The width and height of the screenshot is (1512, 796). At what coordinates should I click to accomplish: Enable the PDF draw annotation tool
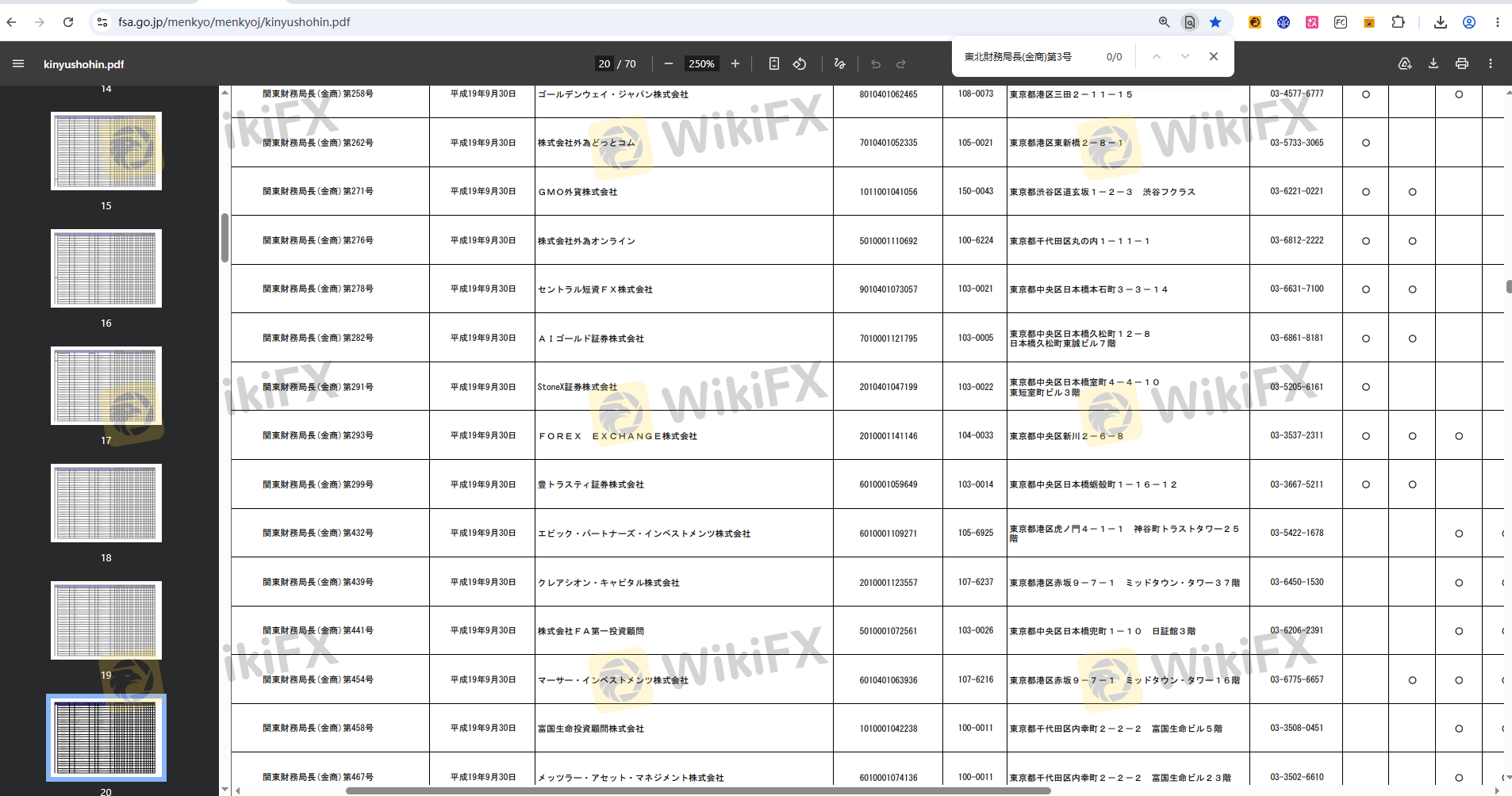tap(840, 63)
